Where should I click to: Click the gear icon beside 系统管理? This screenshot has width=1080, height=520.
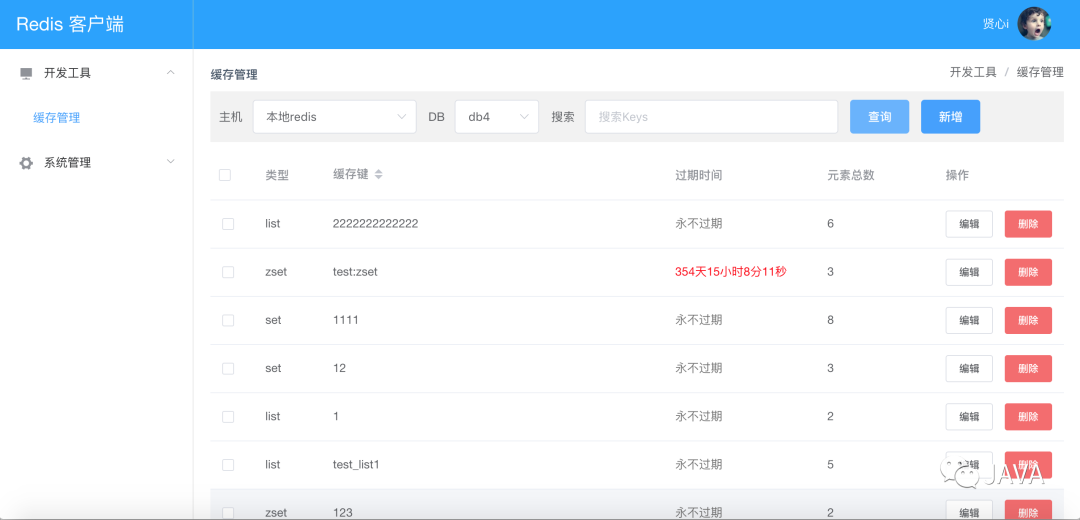click(26, 163)
